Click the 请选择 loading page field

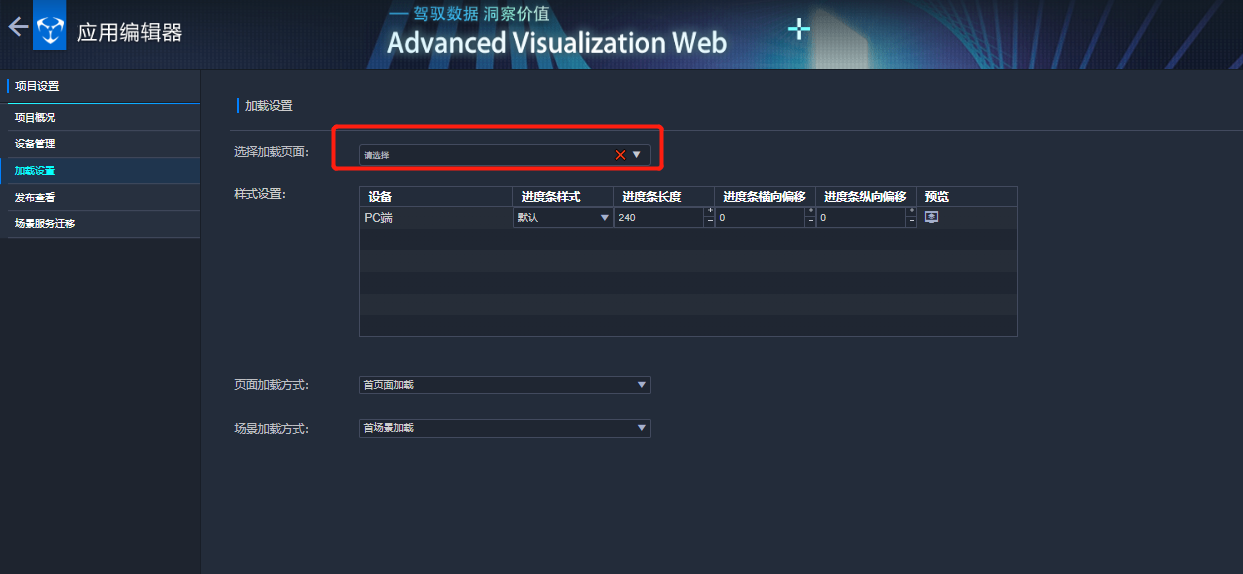pyautogui.click(x=505, y=155)
